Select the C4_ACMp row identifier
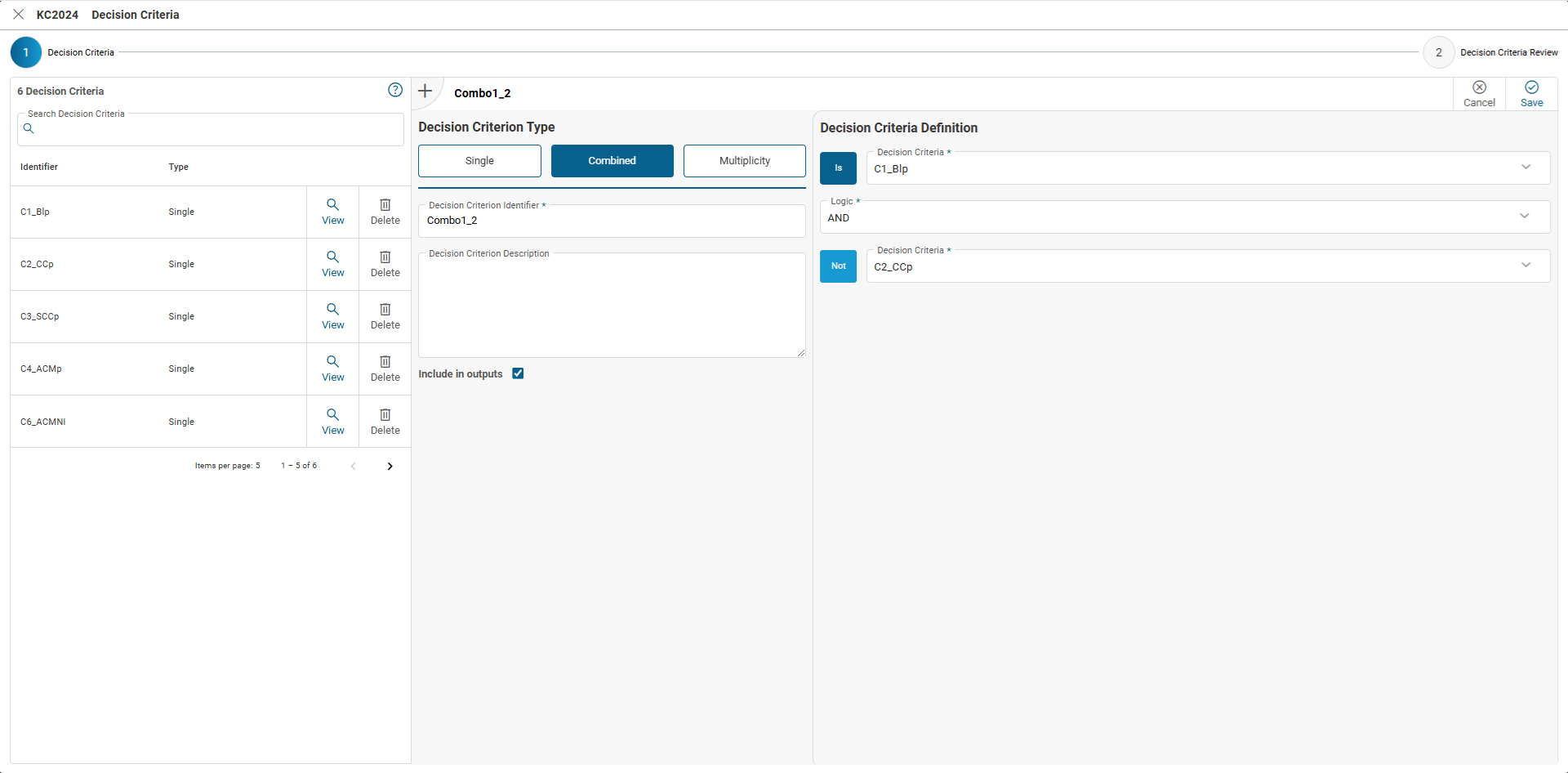Image resolution: width=1568 pixels, height=773 pixels. click(x=41, y=369)
